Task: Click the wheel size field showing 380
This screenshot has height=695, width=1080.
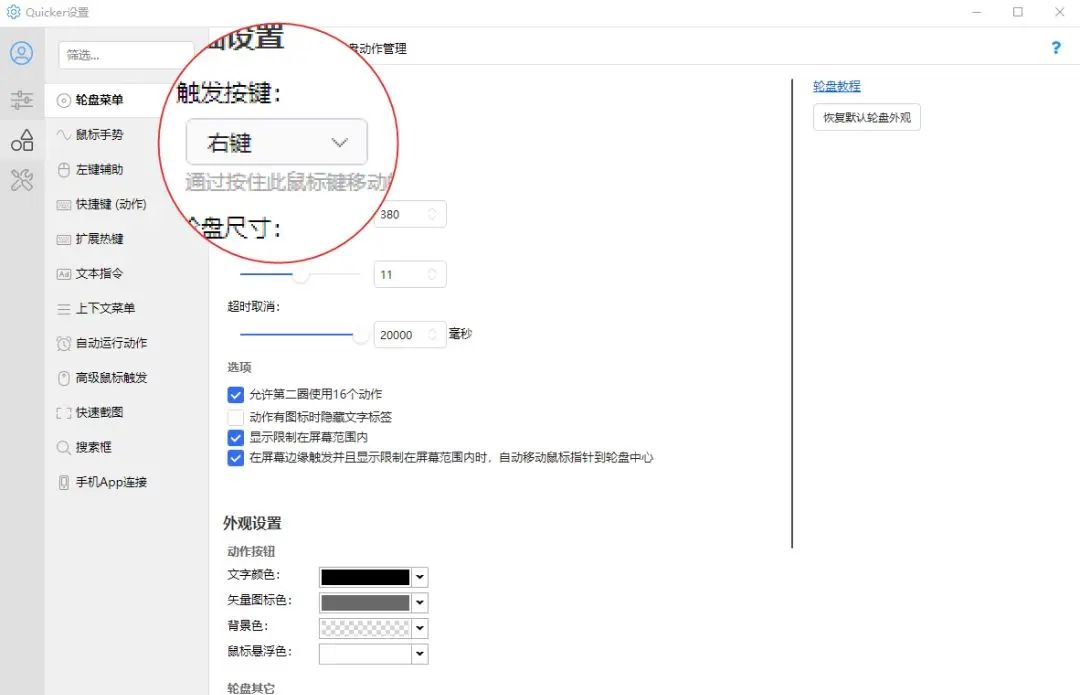Action: (410, 214)
